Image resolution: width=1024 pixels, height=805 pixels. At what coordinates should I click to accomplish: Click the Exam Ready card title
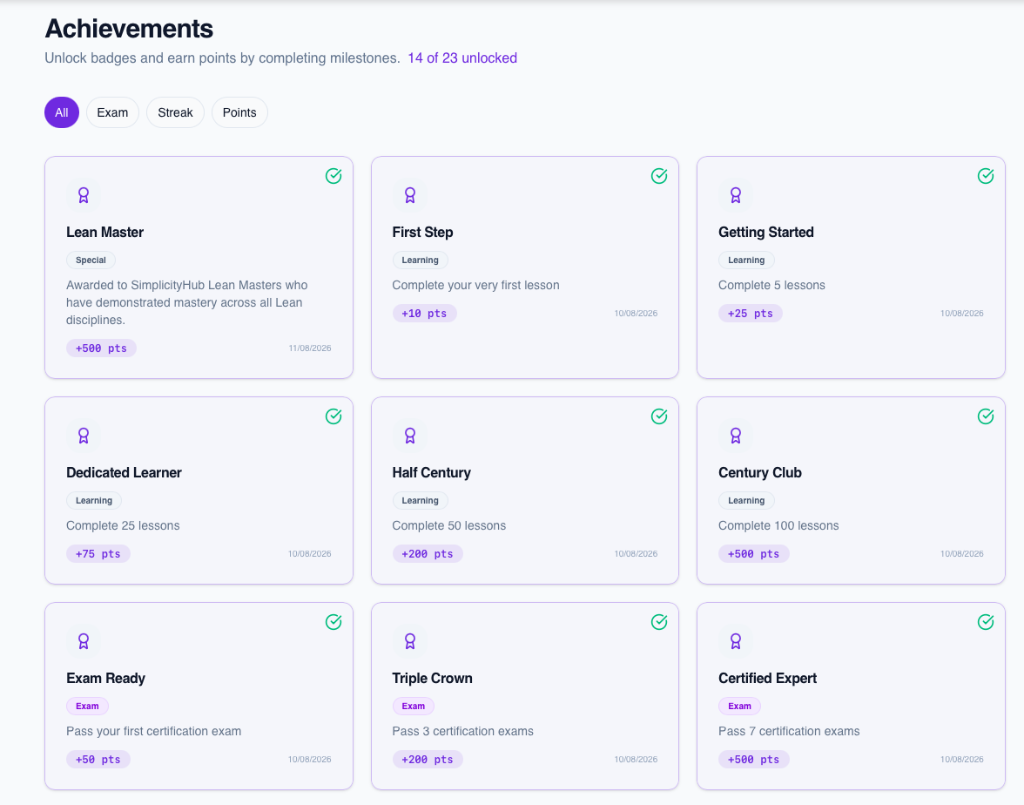click(x=106, y=678)
